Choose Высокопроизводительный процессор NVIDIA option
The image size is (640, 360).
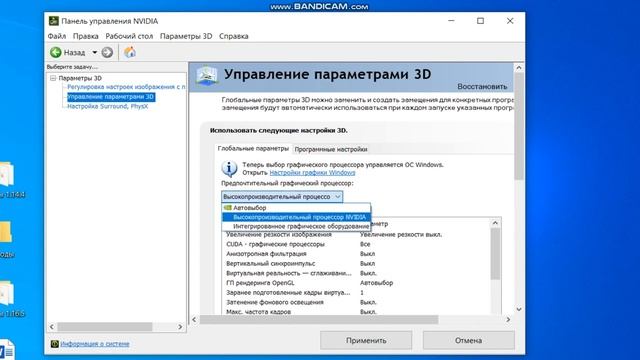(x=296, y=217)
